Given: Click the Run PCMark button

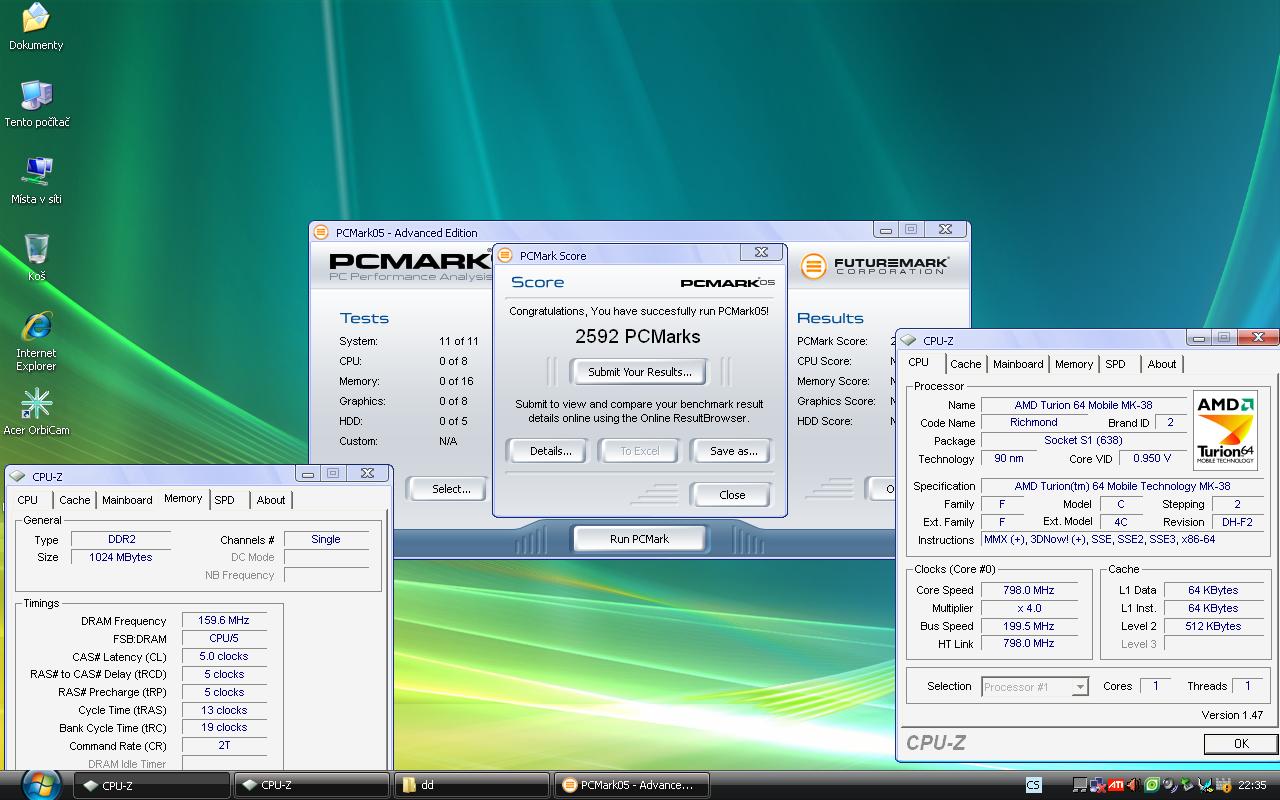Looking at the screenshot, I should pos(639,539).
